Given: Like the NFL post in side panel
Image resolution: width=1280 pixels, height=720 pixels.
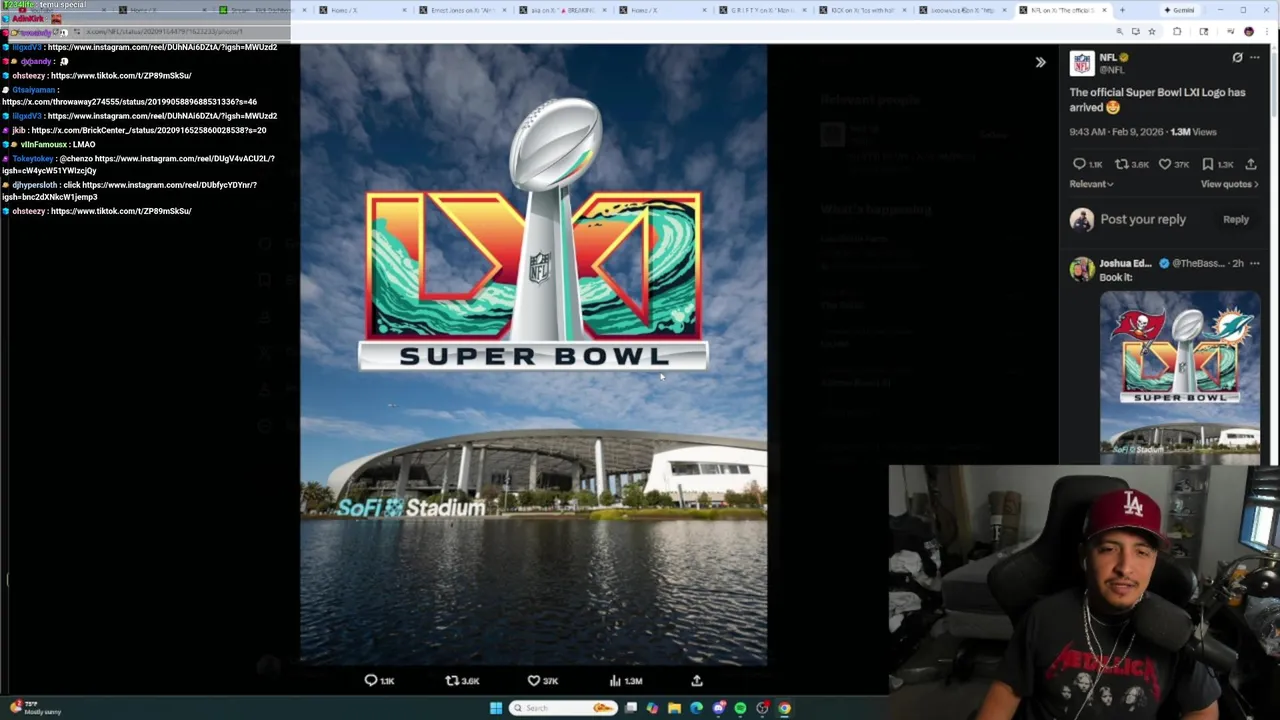Looking at the screenshot, I should click(1165, 164).
